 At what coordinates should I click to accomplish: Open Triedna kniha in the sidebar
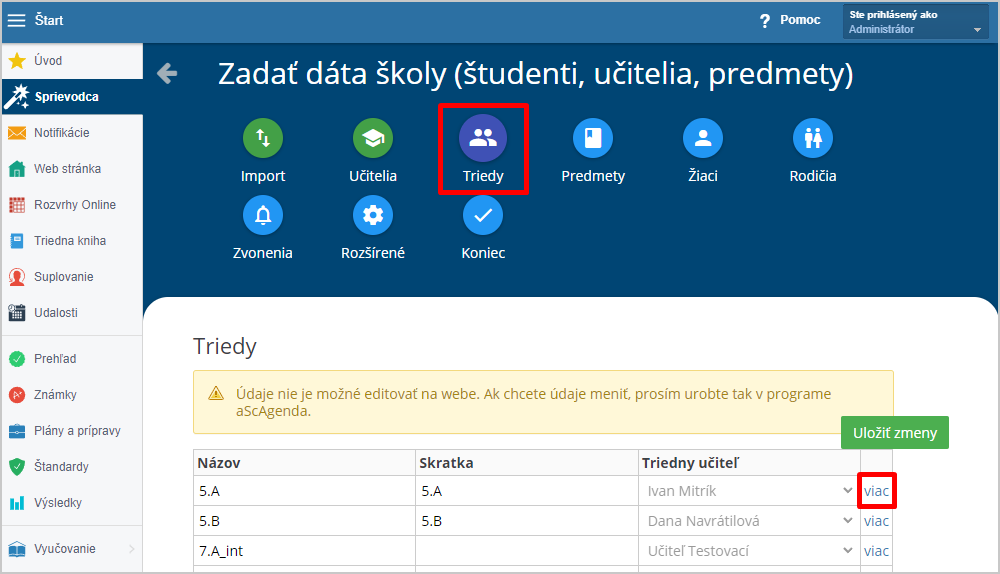tap(70, 241)
